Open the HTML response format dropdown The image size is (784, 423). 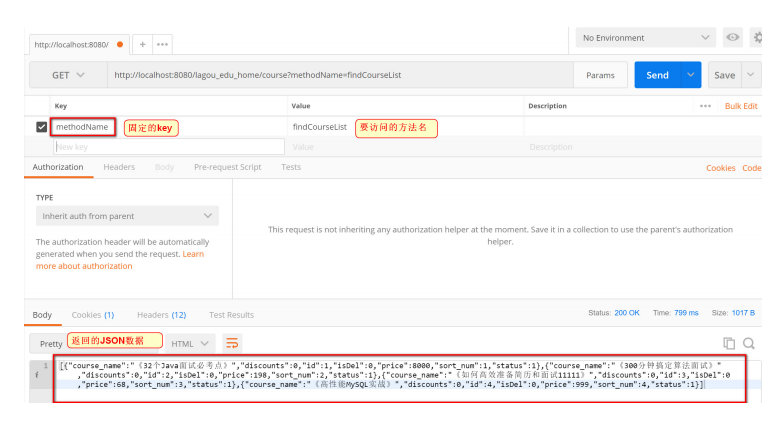[x=190, y=344]
